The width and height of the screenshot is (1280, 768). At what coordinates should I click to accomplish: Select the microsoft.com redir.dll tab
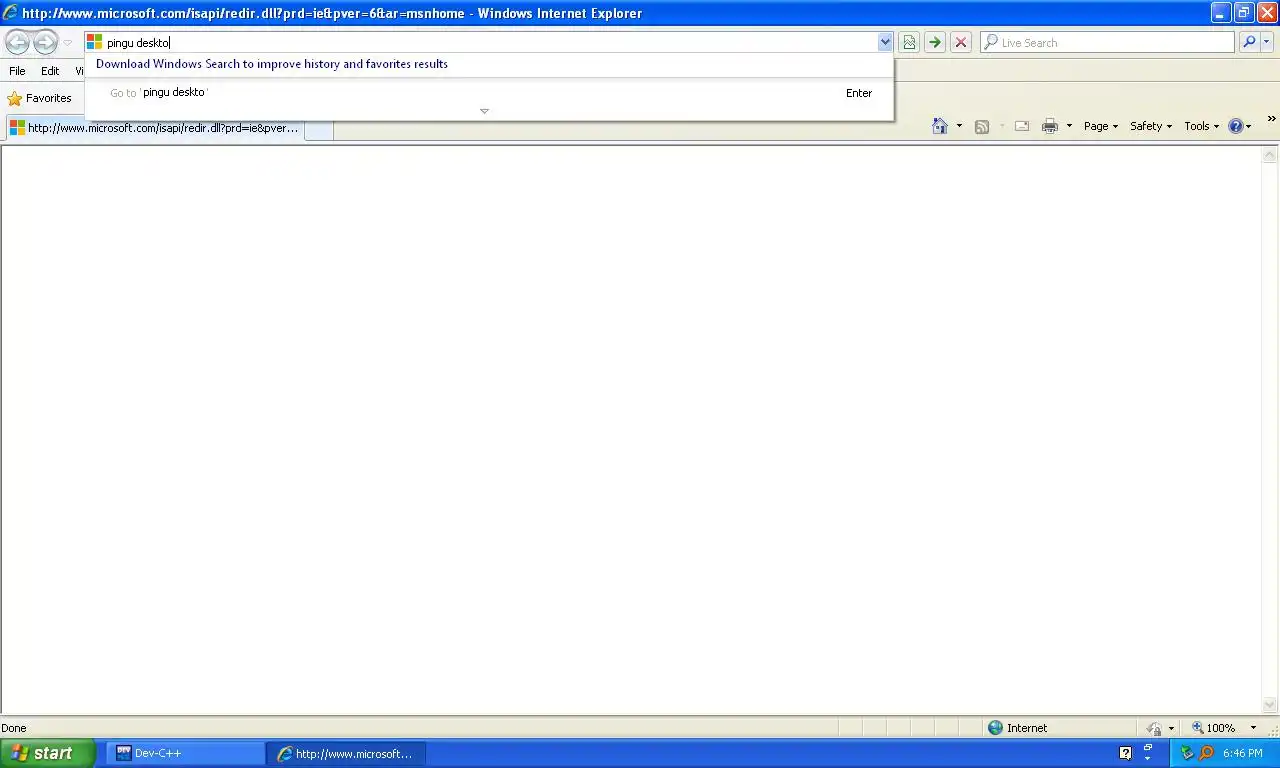coord(154,128)
